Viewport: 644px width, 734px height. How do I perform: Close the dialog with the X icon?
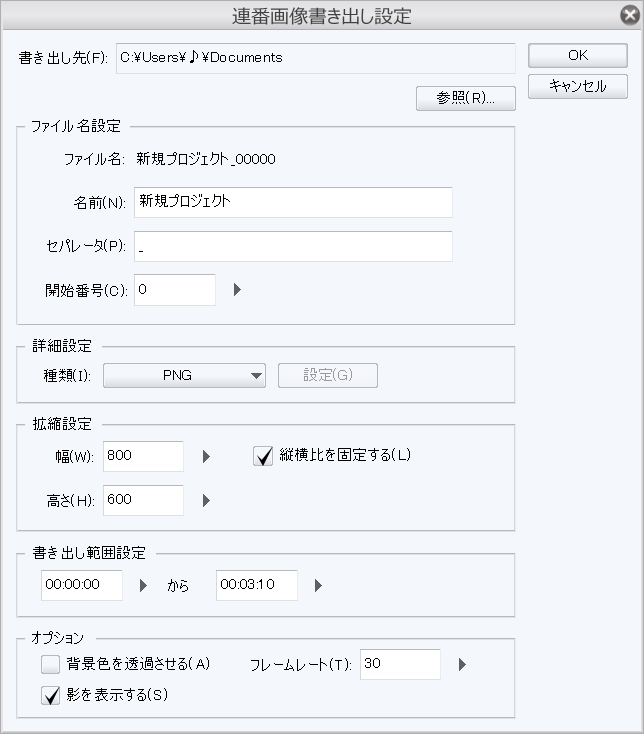[627, 16]
